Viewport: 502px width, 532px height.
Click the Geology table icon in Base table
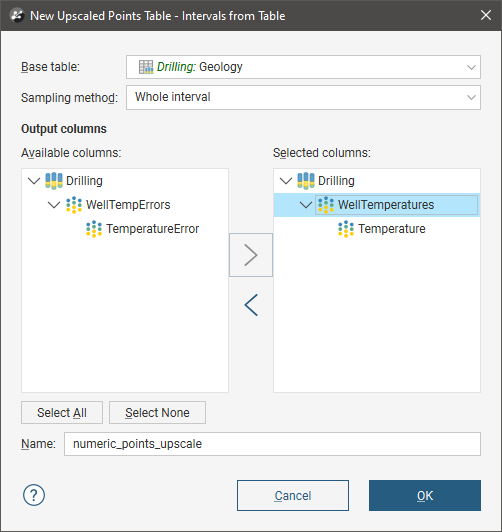click(146, 67)
